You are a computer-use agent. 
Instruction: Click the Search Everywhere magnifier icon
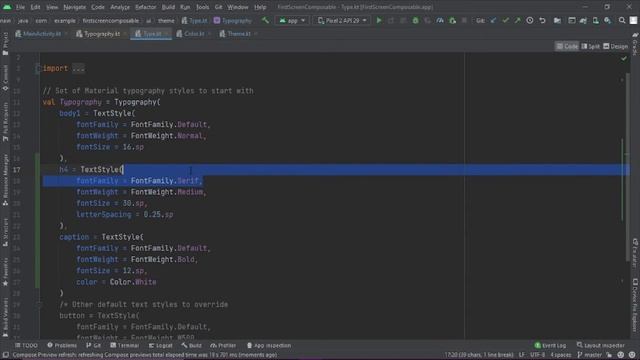[622, 20]
